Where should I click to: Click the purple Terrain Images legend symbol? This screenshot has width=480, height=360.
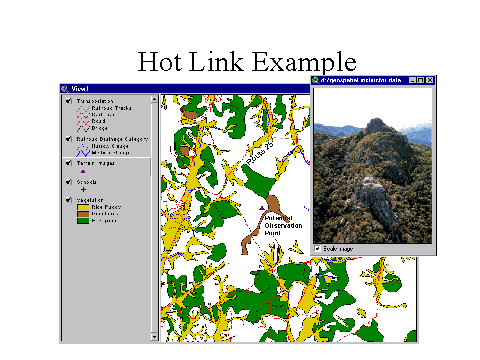[83, 171]
